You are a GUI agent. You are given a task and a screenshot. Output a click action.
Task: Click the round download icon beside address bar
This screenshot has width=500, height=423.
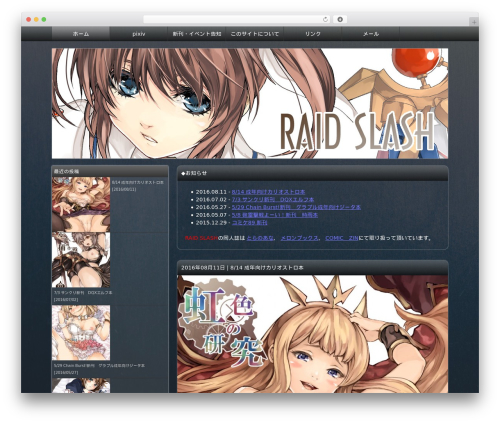[340, 19]
